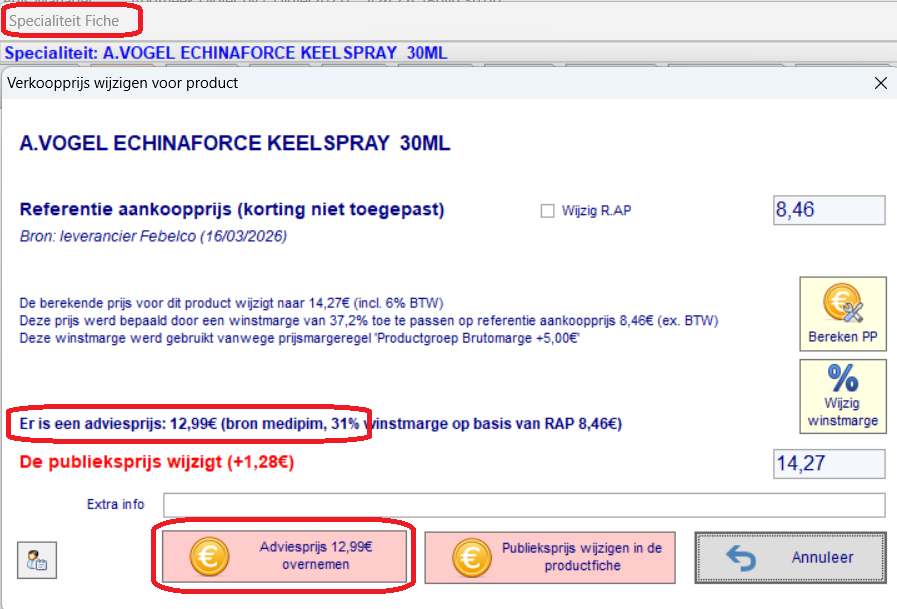Click Publieksprijs wijzigen in de productfiche label
The image size is (897, 609).
[x=582, y=557]
